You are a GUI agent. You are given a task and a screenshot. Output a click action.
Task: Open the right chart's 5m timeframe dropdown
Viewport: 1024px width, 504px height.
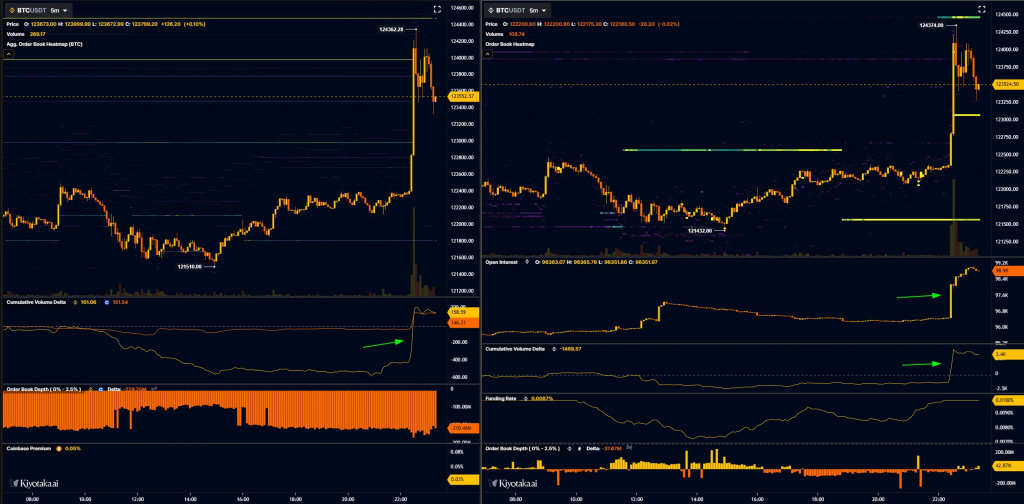544,9
